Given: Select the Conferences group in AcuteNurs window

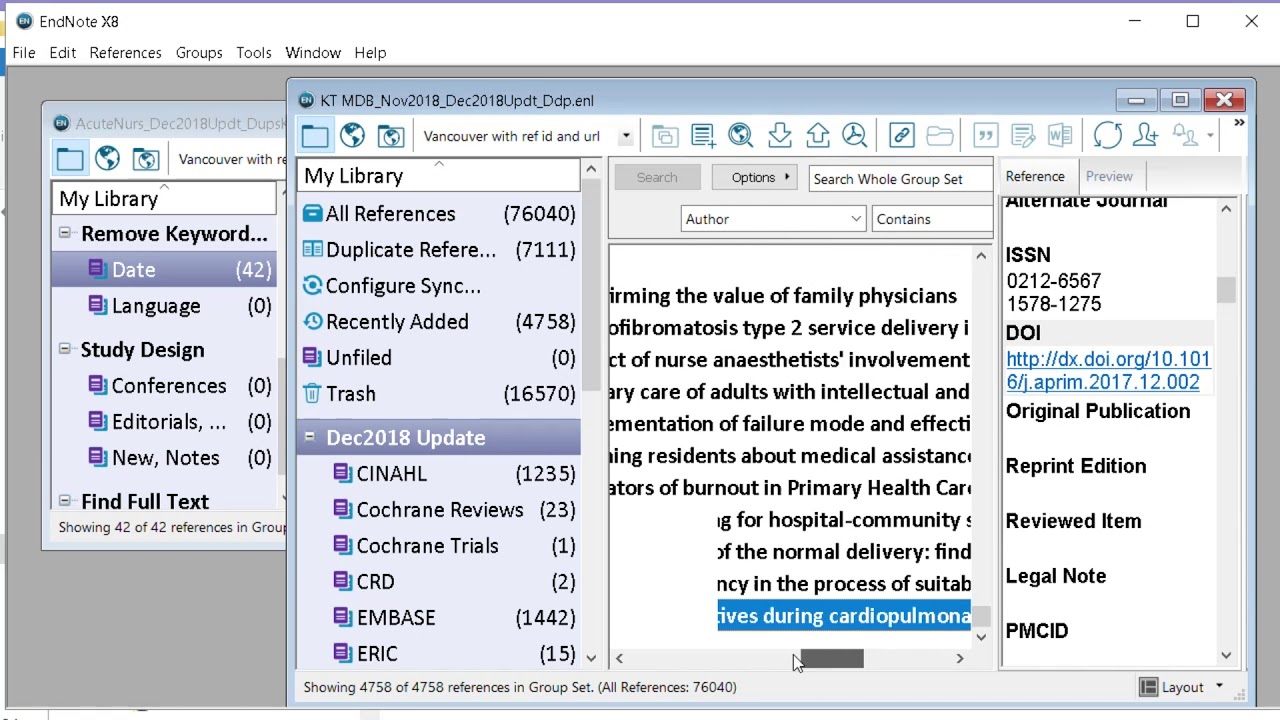Looking at the screenshot, I should 165,386.
